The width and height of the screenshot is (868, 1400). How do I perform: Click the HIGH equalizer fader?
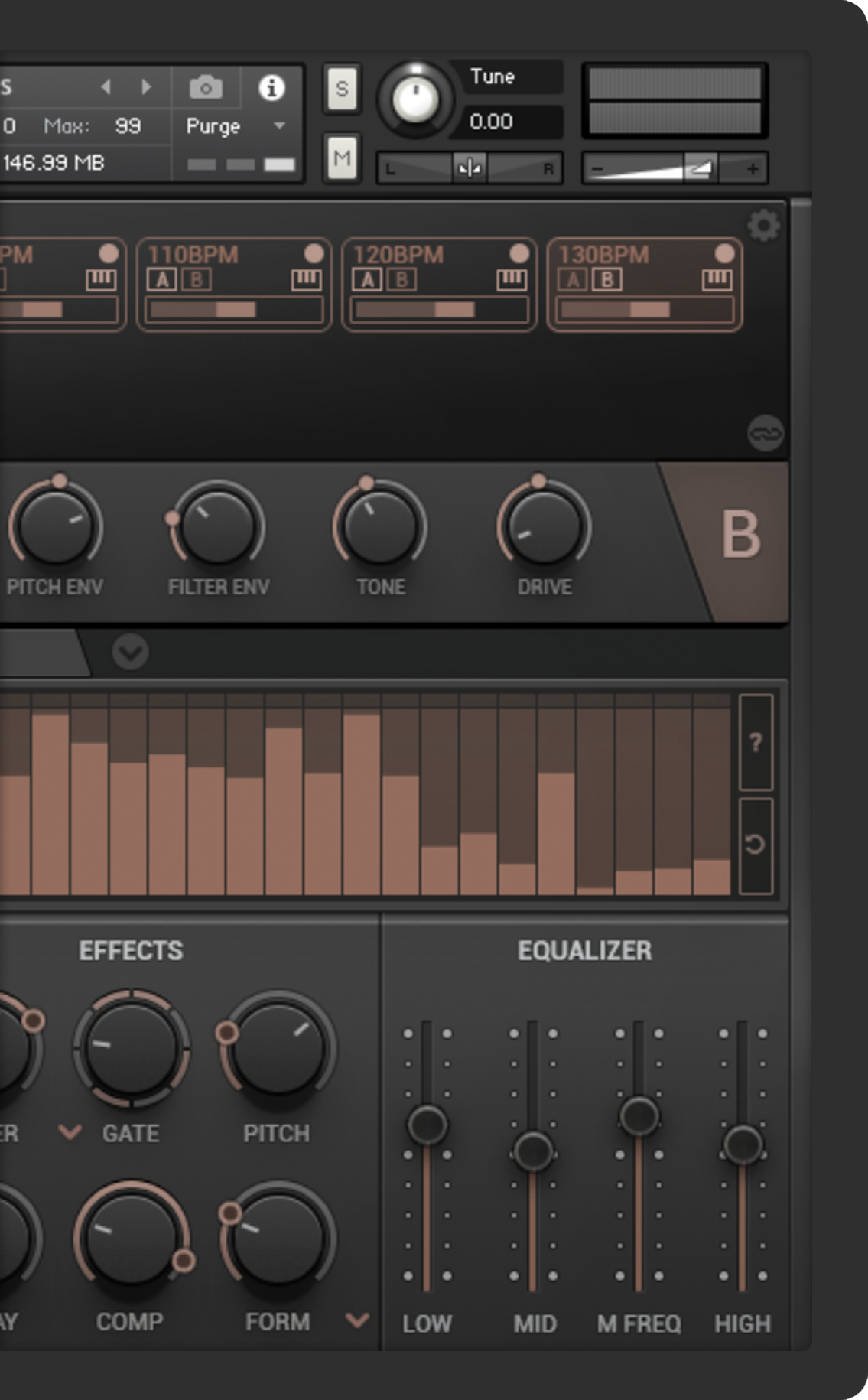point(742,1145)
